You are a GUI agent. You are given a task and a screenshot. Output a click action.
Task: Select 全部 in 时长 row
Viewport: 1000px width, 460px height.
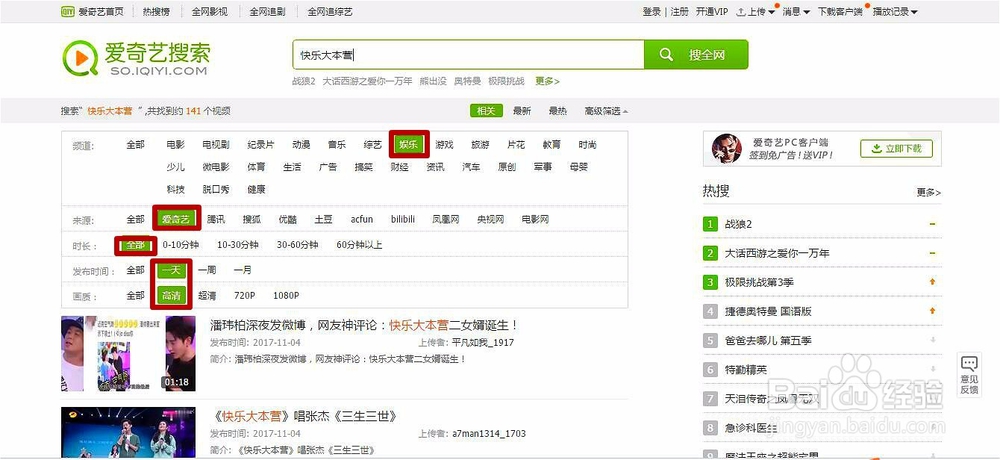pyautogui.click(x=136, y=244)
